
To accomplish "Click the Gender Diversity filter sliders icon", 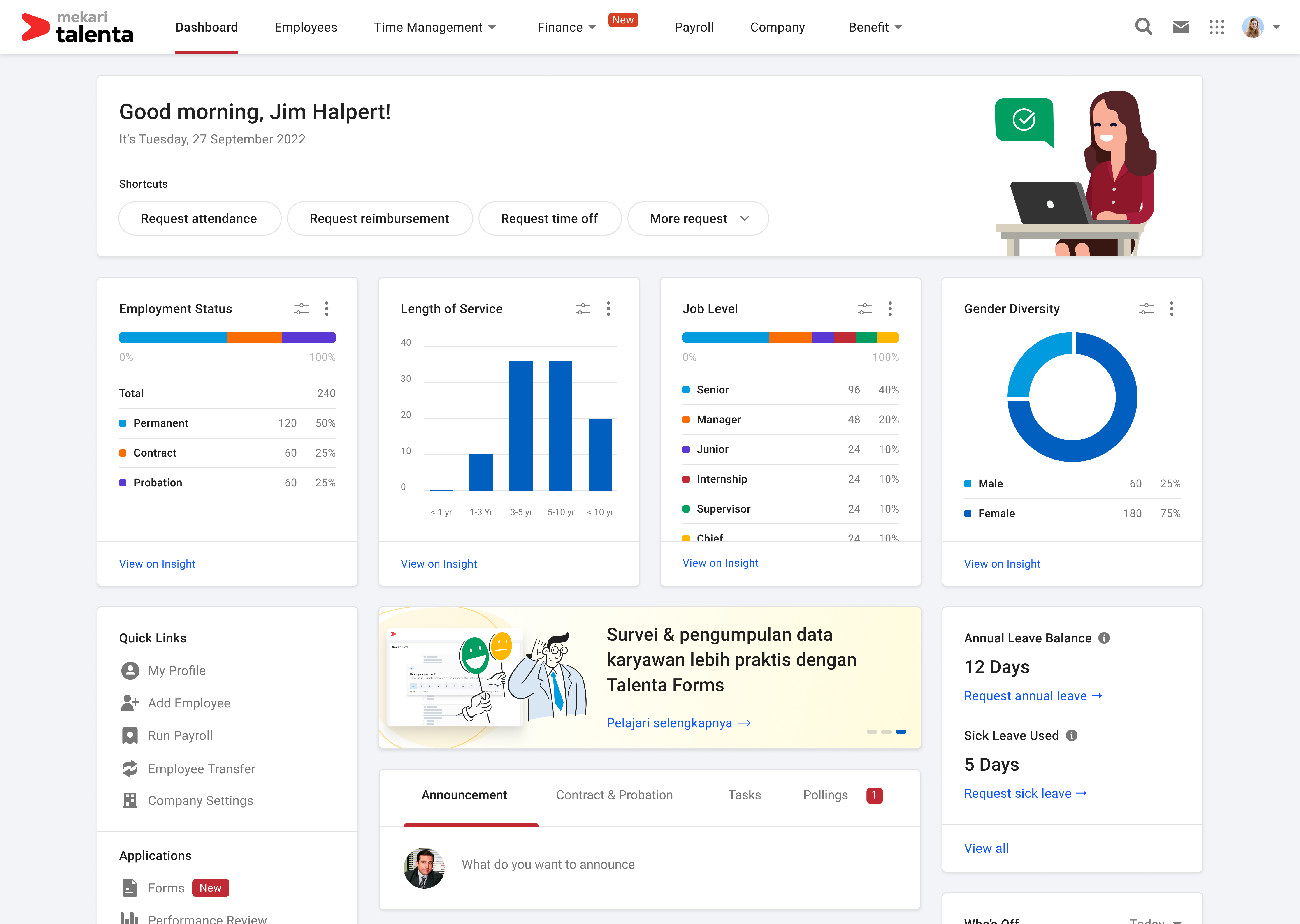I will pos(1146,309).
